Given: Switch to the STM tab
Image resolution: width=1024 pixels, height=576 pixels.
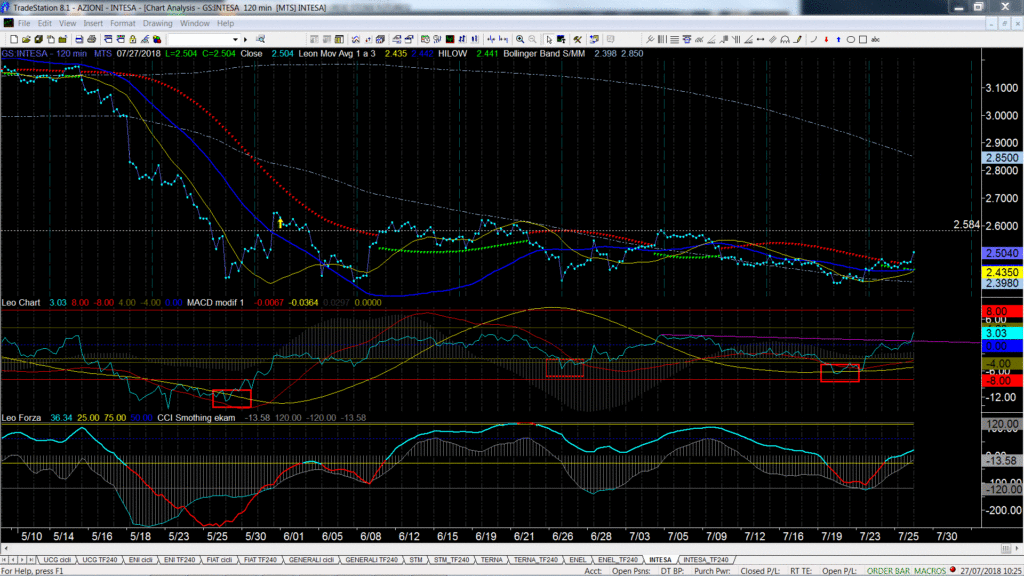Looking at the screenshot, I should pyautogui.click(x=415, y=560).
